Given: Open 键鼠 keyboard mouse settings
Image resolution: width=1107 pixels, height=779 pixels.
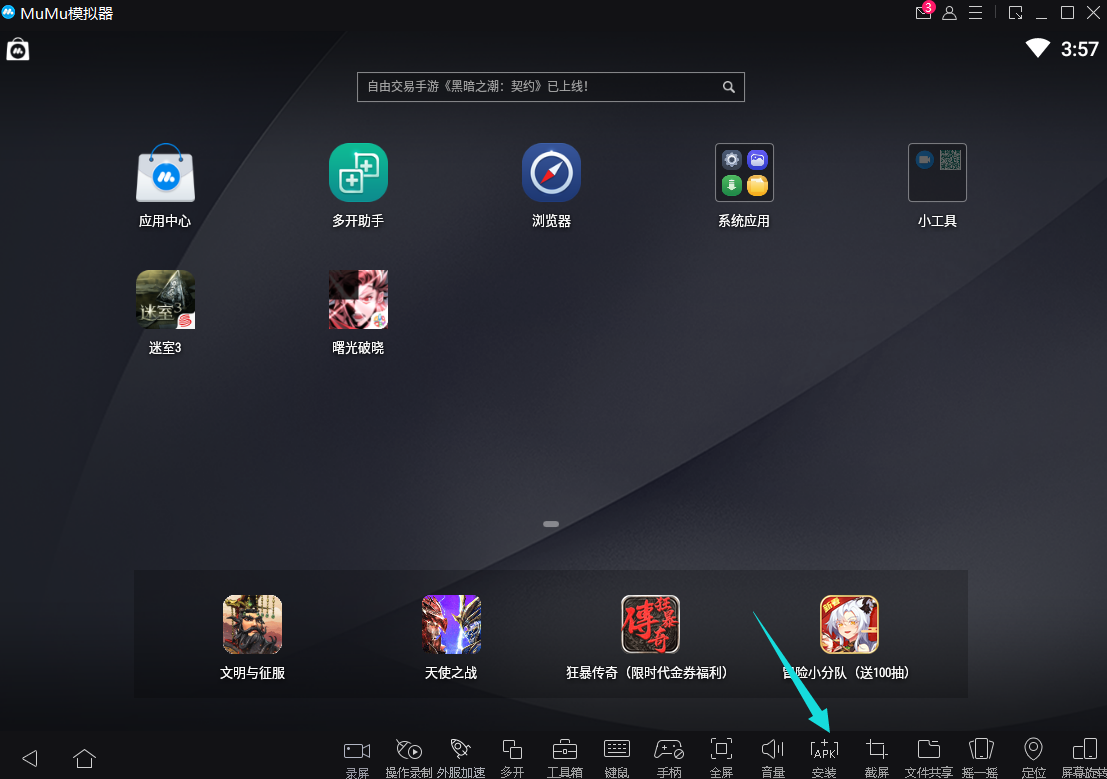Looking at the screenshot, I should [617, 758].
